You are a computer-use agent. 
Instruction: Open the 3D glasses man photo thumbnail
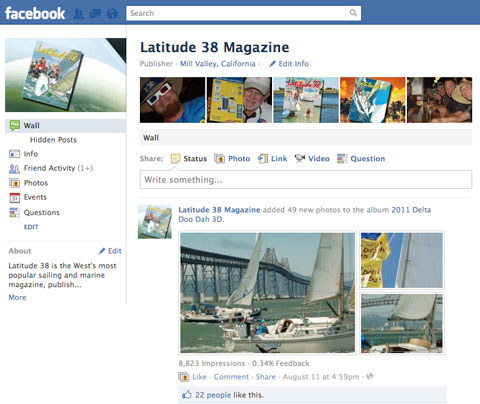pyautogui.click(x=172, y=100)
